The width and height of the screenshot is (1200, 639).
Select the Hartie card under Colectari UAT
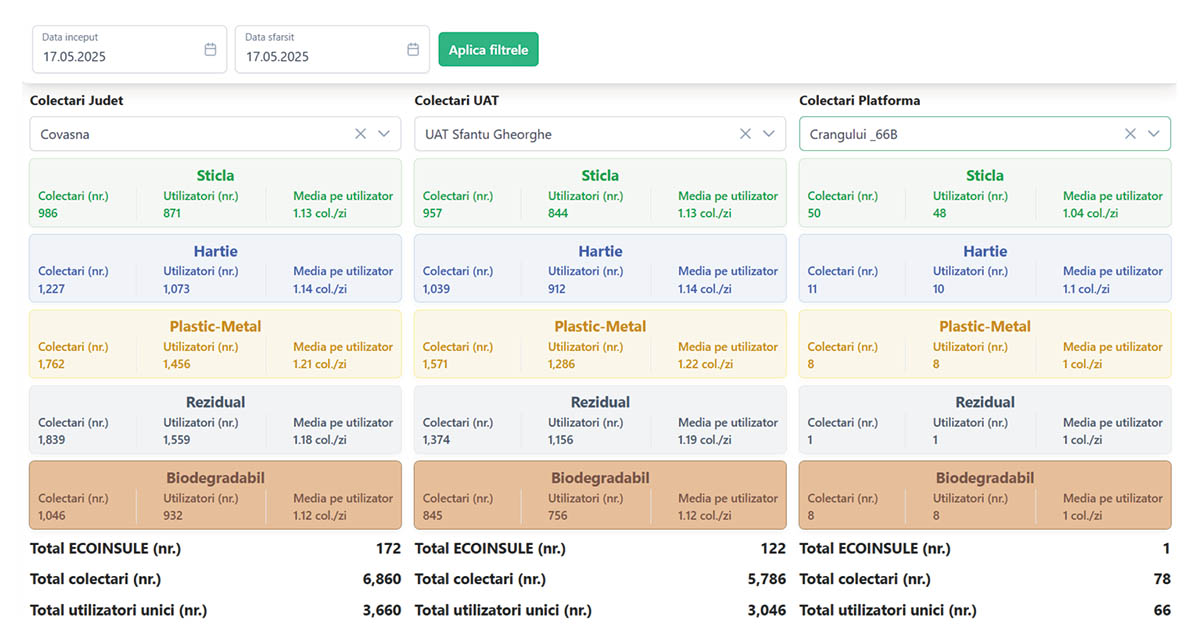(600, 268)
